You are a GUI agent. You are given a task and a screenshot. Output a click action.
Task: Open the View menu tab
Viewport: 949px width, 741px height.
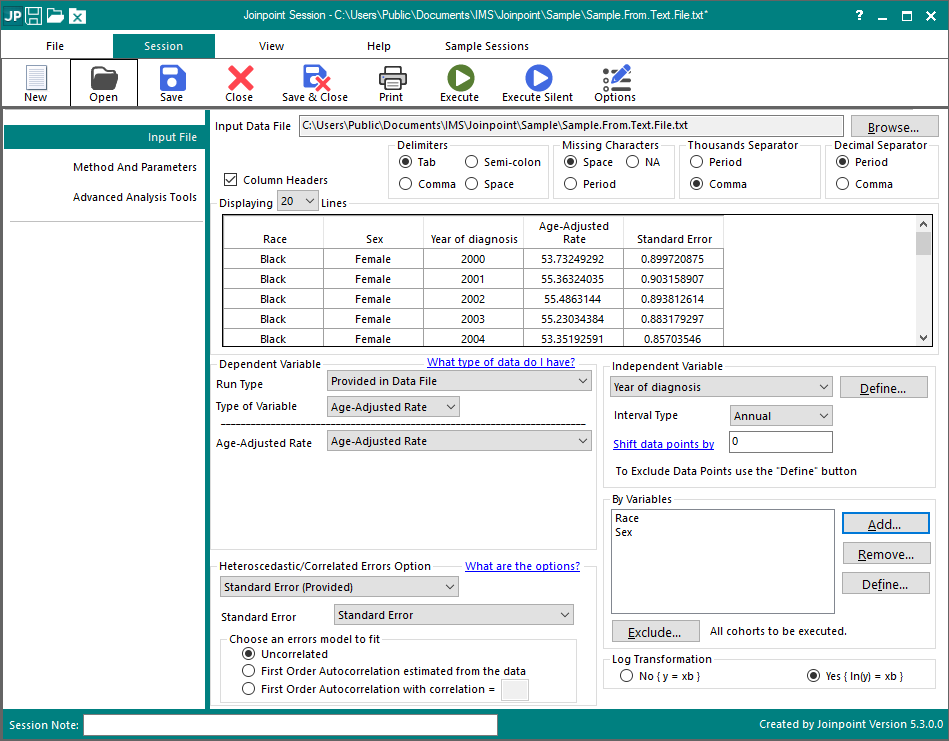click(x=271, y=46)
